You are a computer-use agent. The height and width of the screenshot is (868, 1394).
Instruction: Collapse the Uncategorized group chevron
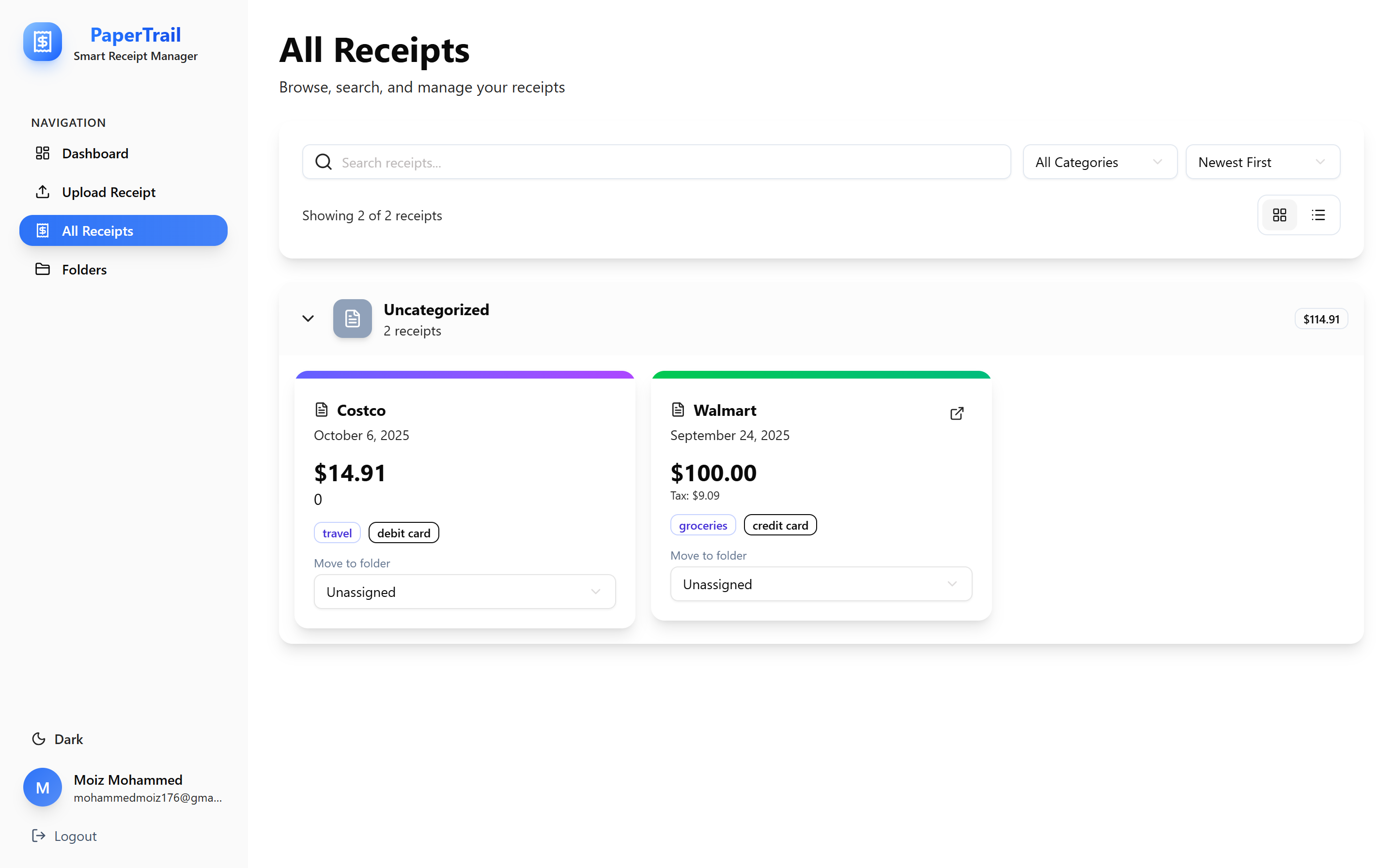pyautogui.click(x=308, y=319)
